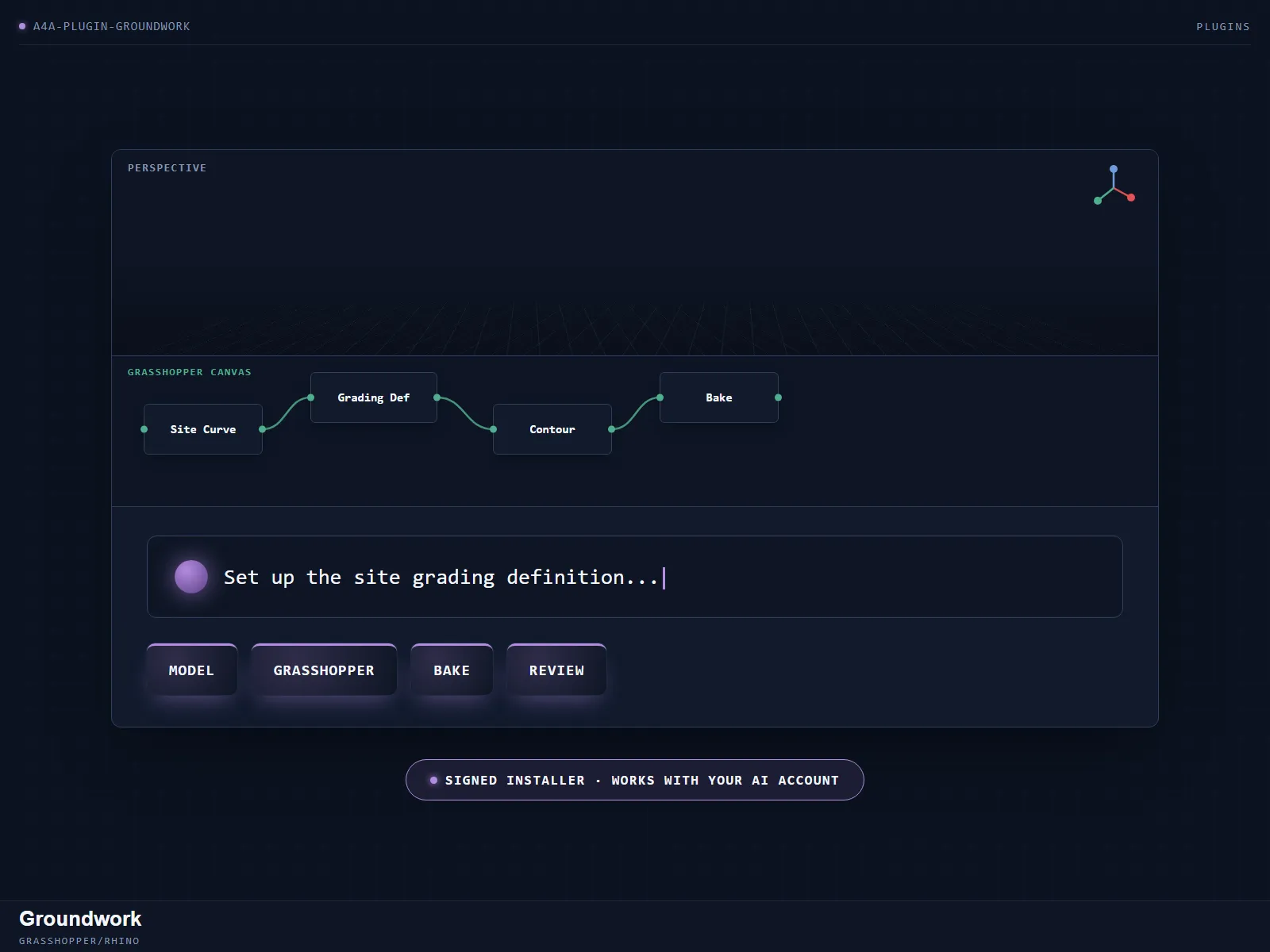Click the GRASSHOPPER/RHINO footer text

79,941
